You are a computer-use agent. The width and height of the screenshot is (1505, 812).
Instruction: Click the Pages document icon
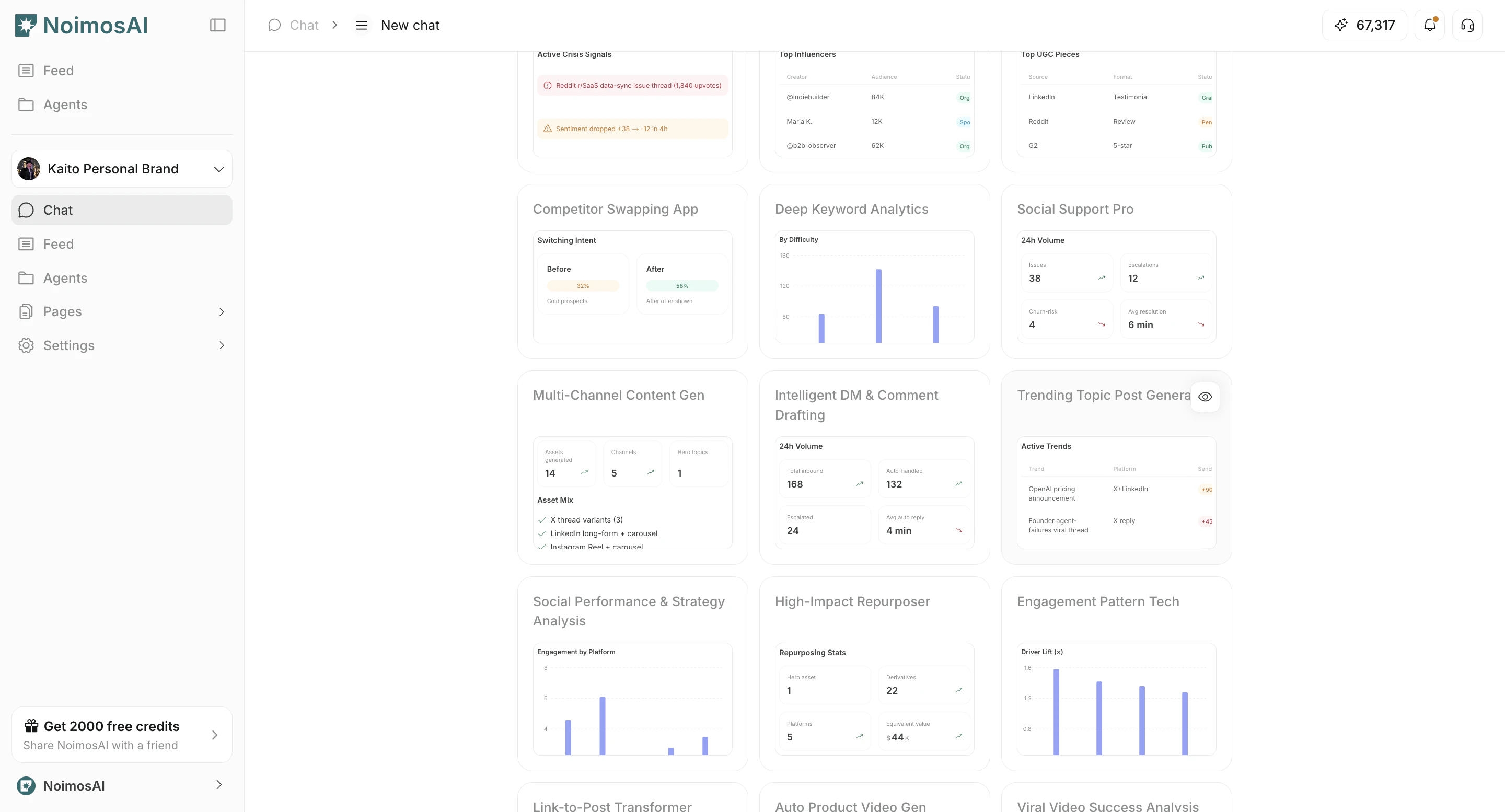coord(26,312)
